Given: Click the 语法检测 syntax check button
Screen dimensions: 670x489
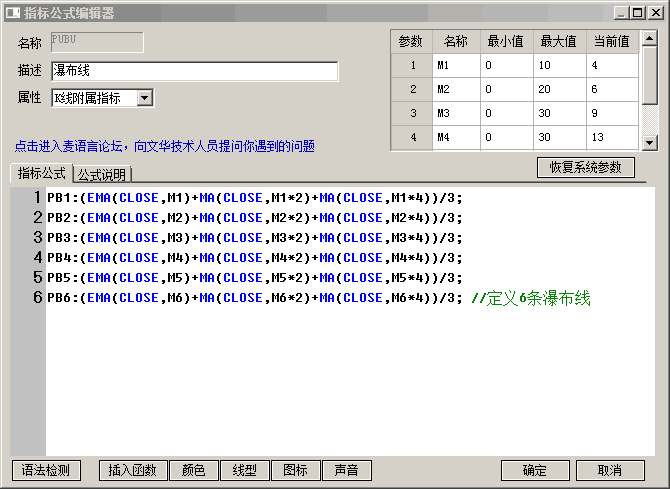Looking at the screenshot, I should [46, 470].
